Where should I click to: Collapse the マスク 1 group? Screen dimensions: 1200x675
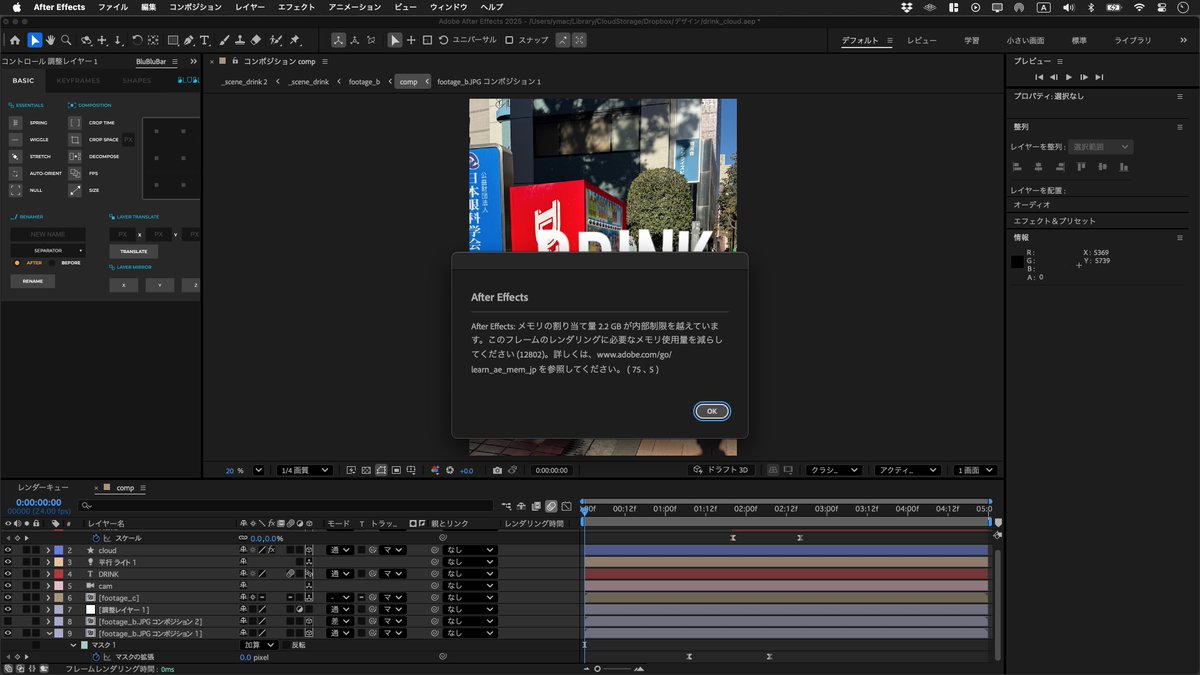tap(73, 645)
